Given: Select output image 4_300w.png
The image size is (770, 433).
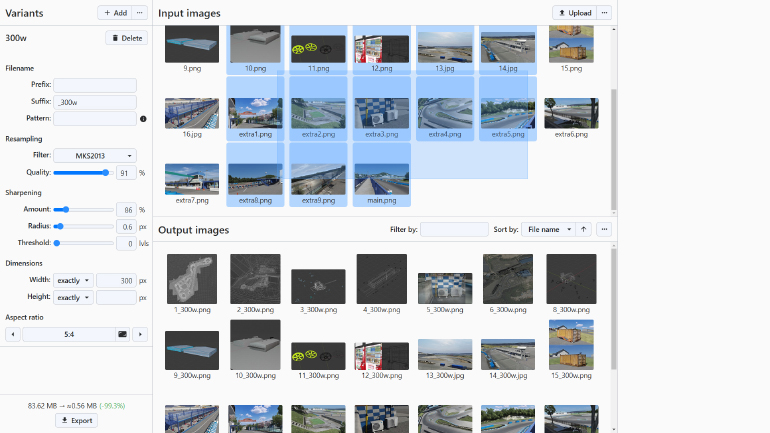Looking at the screenshot, I should [x=382, y=284].
